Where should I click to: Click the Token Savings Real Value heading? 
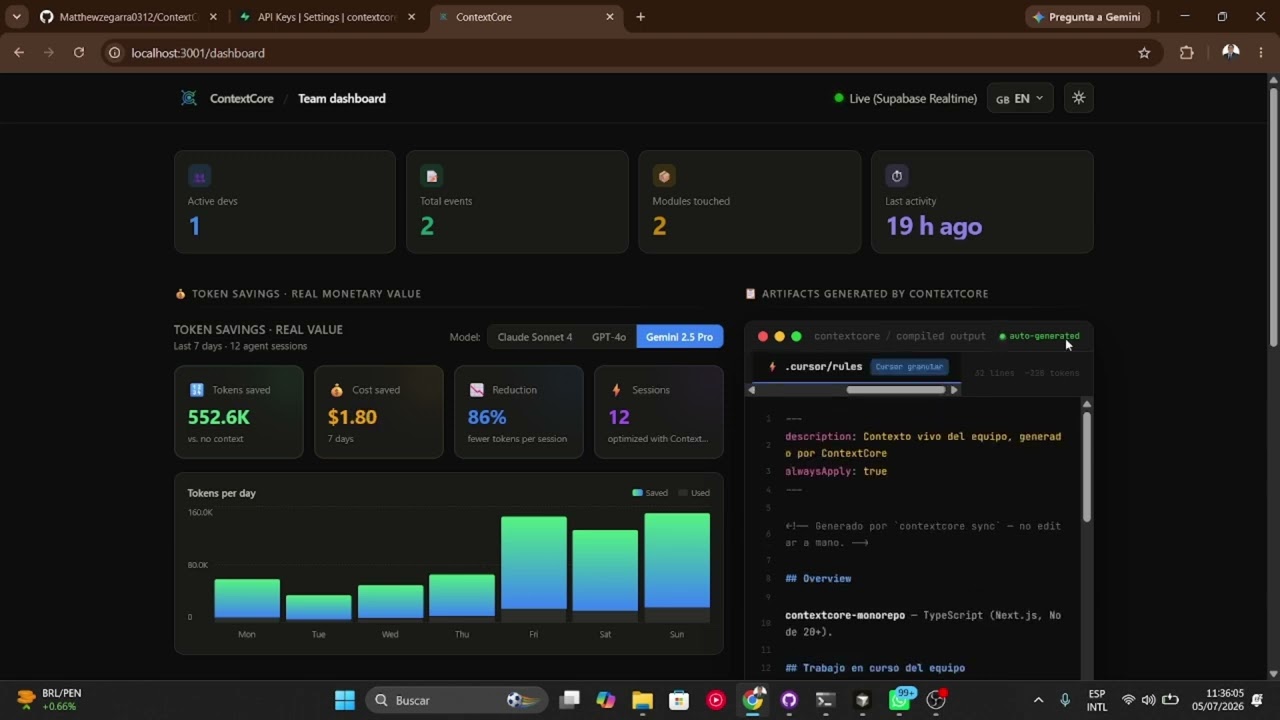click(258, 330)
